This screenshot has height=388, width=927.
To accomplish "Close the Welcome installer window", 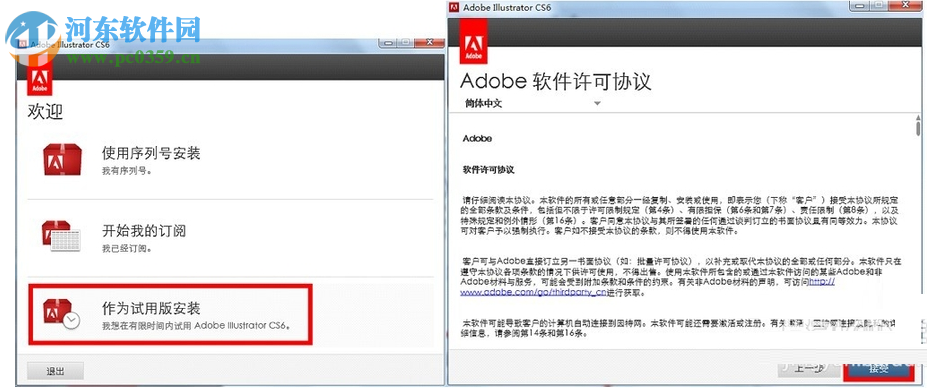I will coord(430,43).
